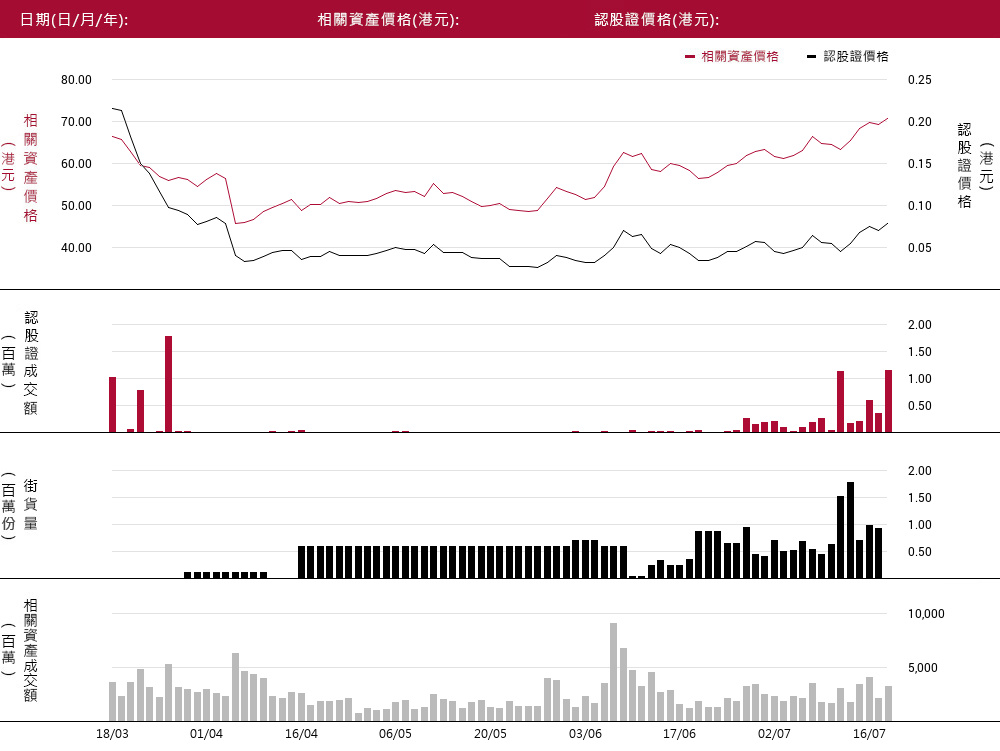Click the red 相關資產價格 legend color marker
Screen dimensions: 1000x751
(x=689, y=57)
